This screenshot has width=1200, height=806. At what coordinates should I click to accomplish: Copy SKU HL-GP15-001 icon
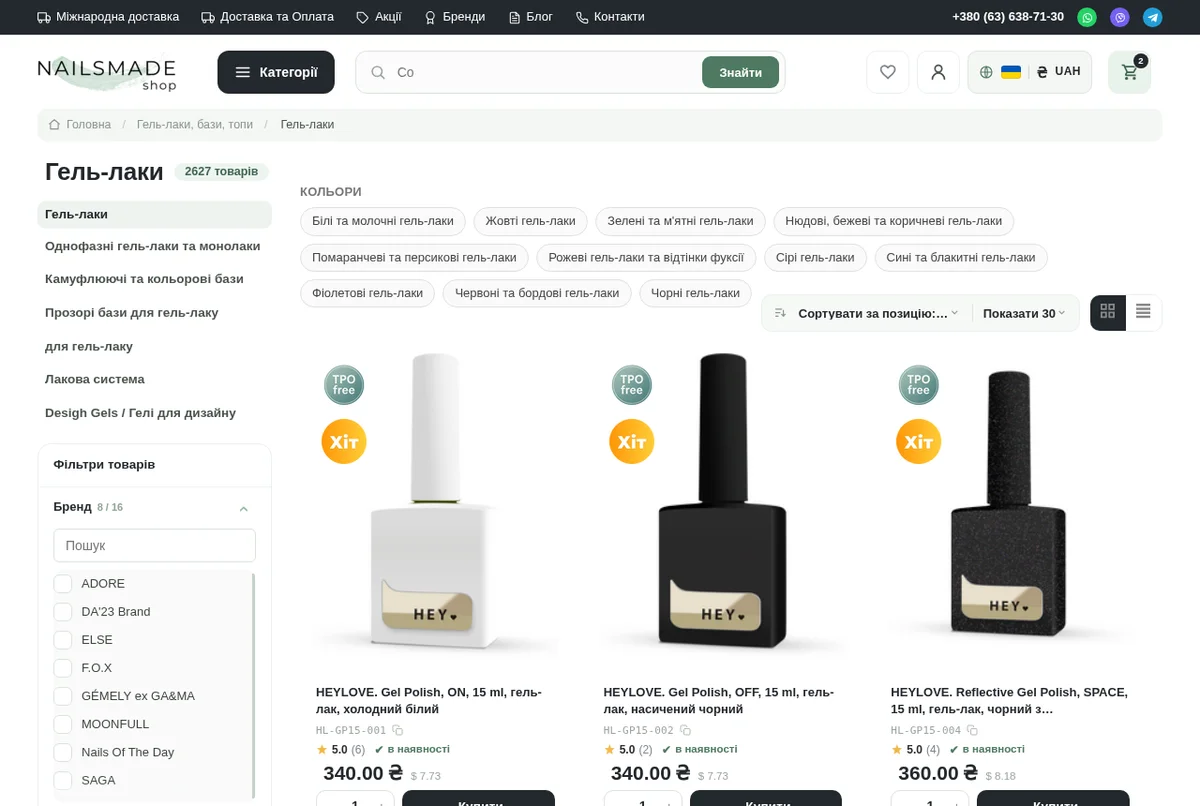[x=397, y=731]
